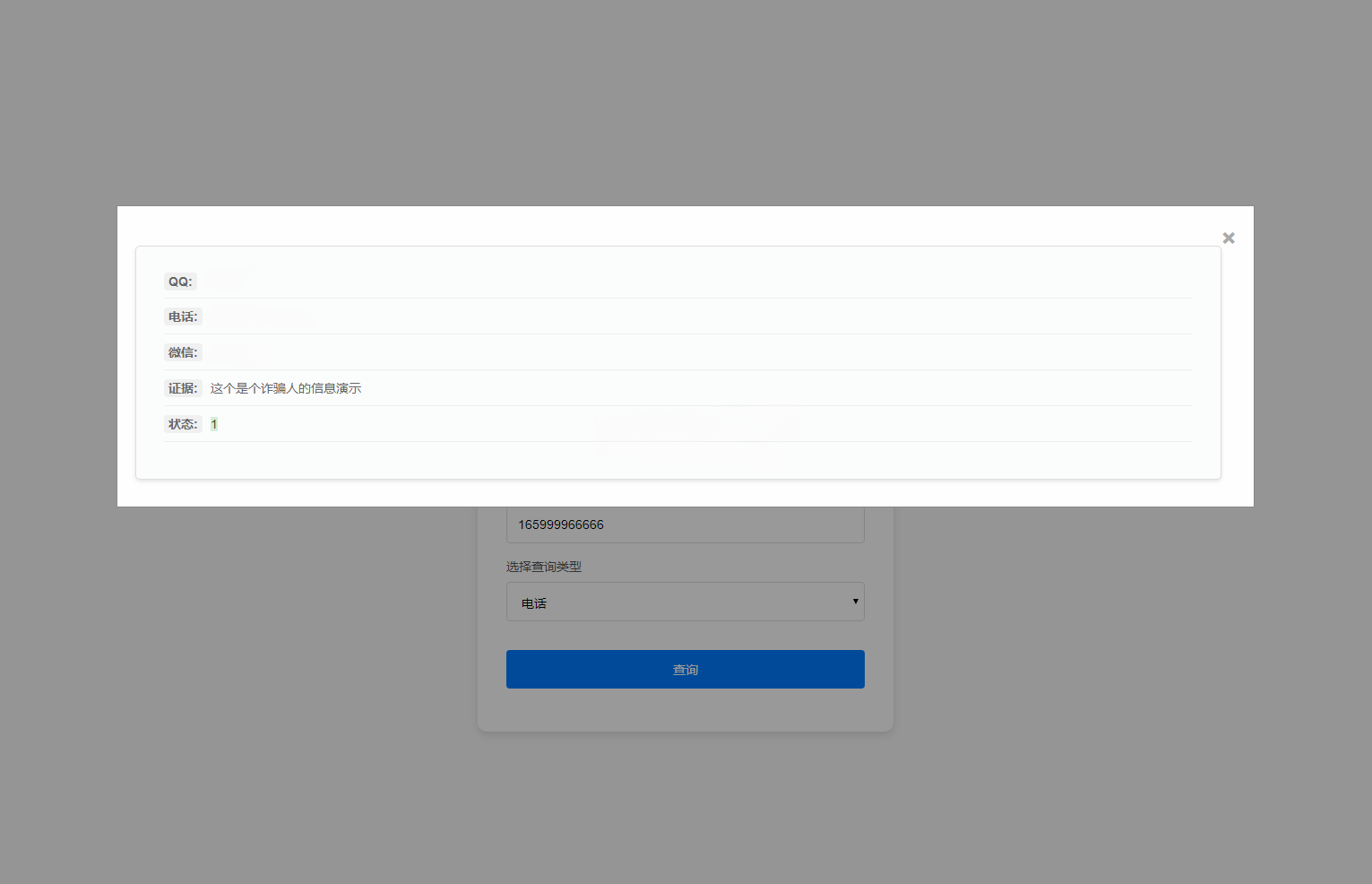Click the QQ: label tag
The image size is (1372, 884).
[x=180, y=282]
